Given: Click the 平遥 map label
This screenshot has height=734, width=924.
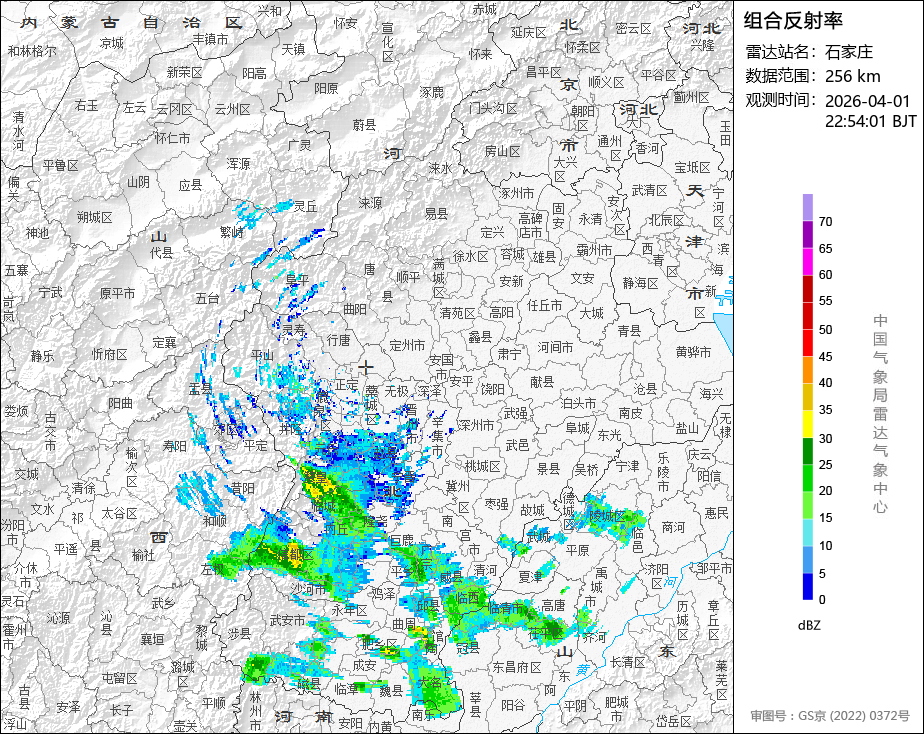Looking at the screenshot, I should 65,548.
